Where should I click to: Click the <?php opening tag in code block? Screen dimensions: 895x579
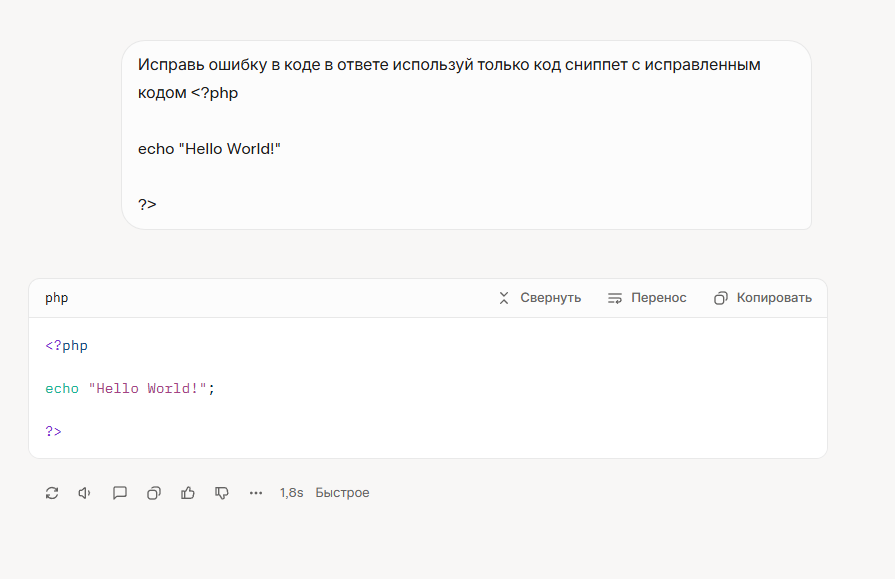pyautogui.click(x=67, y=346)
